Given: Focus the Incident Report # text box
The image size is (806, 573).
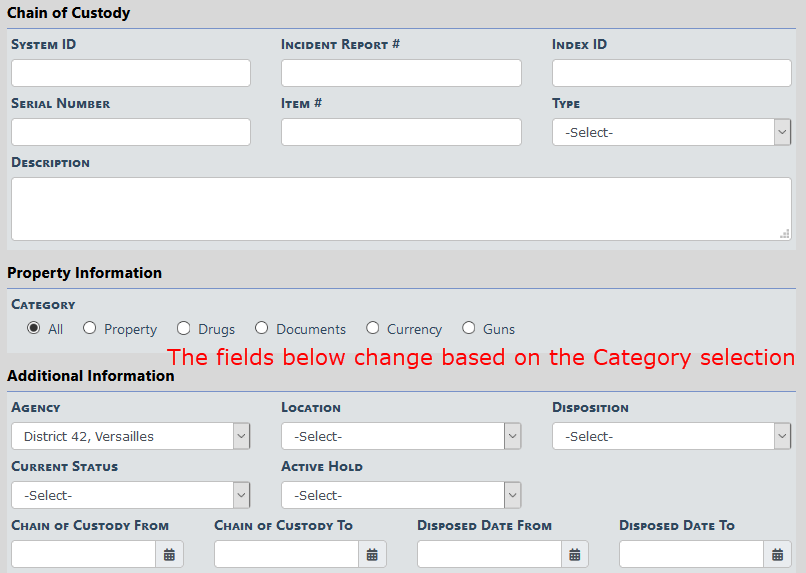Looking at the screenshot, I should point(400,73).
